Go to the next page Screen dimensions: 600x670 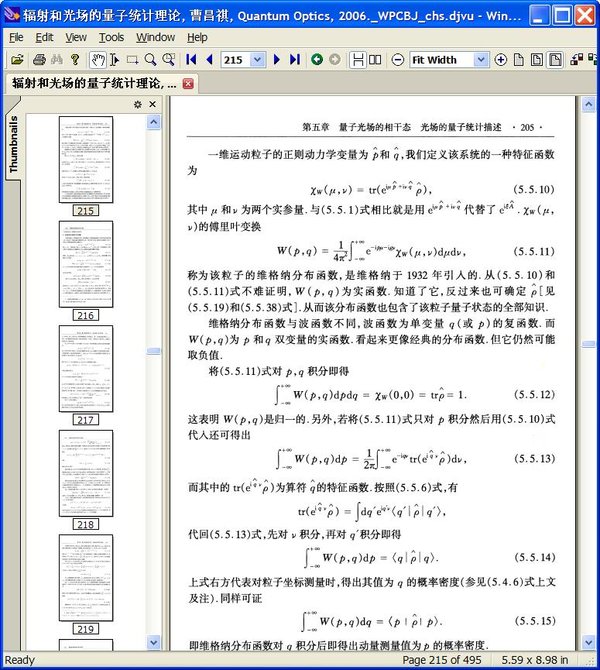(277, 60)
